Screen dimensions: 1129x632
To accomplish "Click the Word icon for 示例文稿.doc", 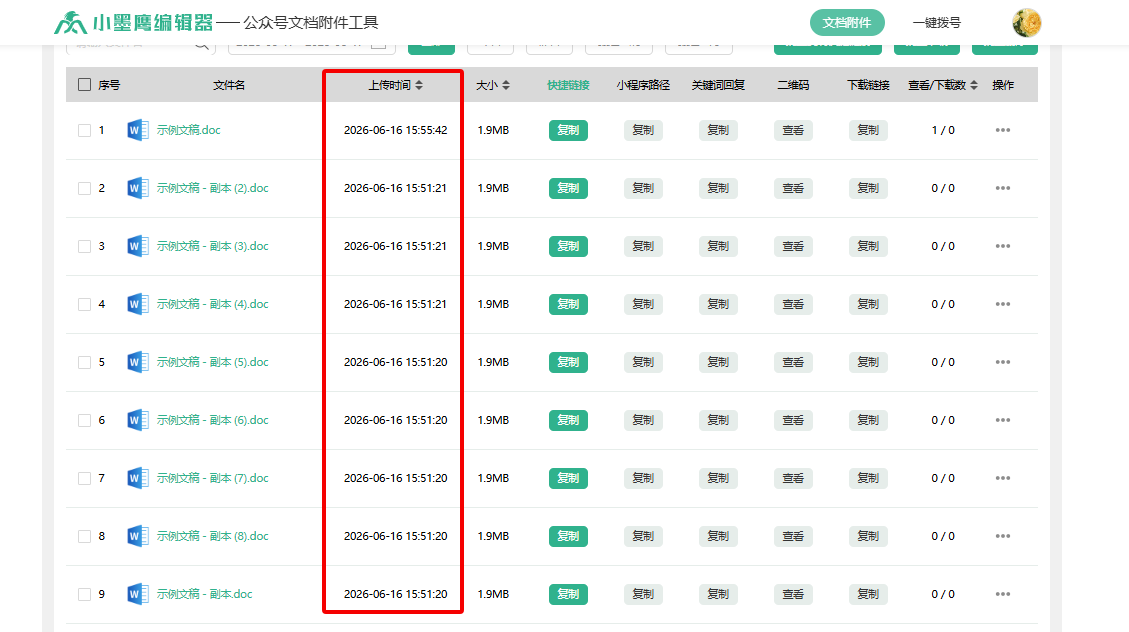I will click(138, 130).
